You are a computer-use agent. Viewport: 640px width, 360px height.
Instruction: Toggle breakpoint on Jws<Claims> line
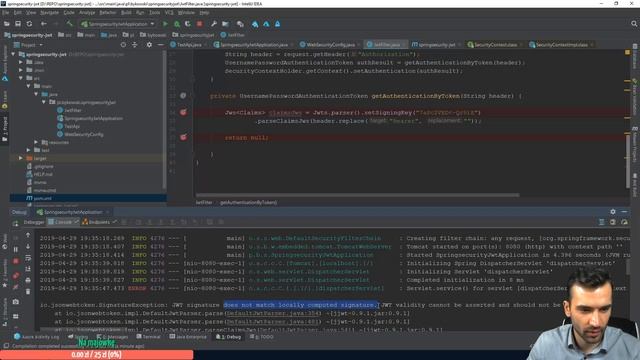(x=183, y=112)
